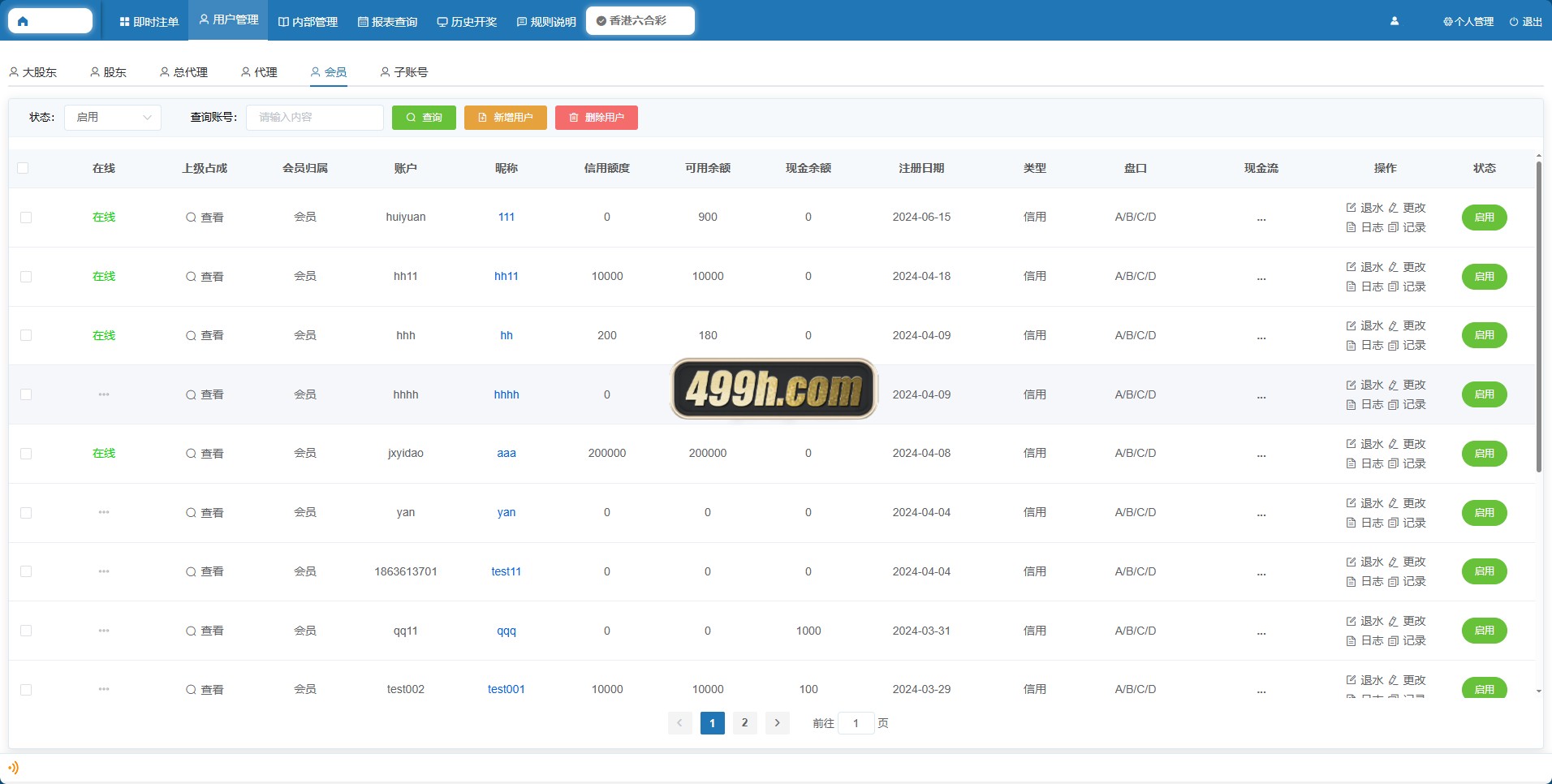Screen dimensions: 1552x784
Task: Click 更改 icon for jxyidao row
Action: click(1393, 444)
